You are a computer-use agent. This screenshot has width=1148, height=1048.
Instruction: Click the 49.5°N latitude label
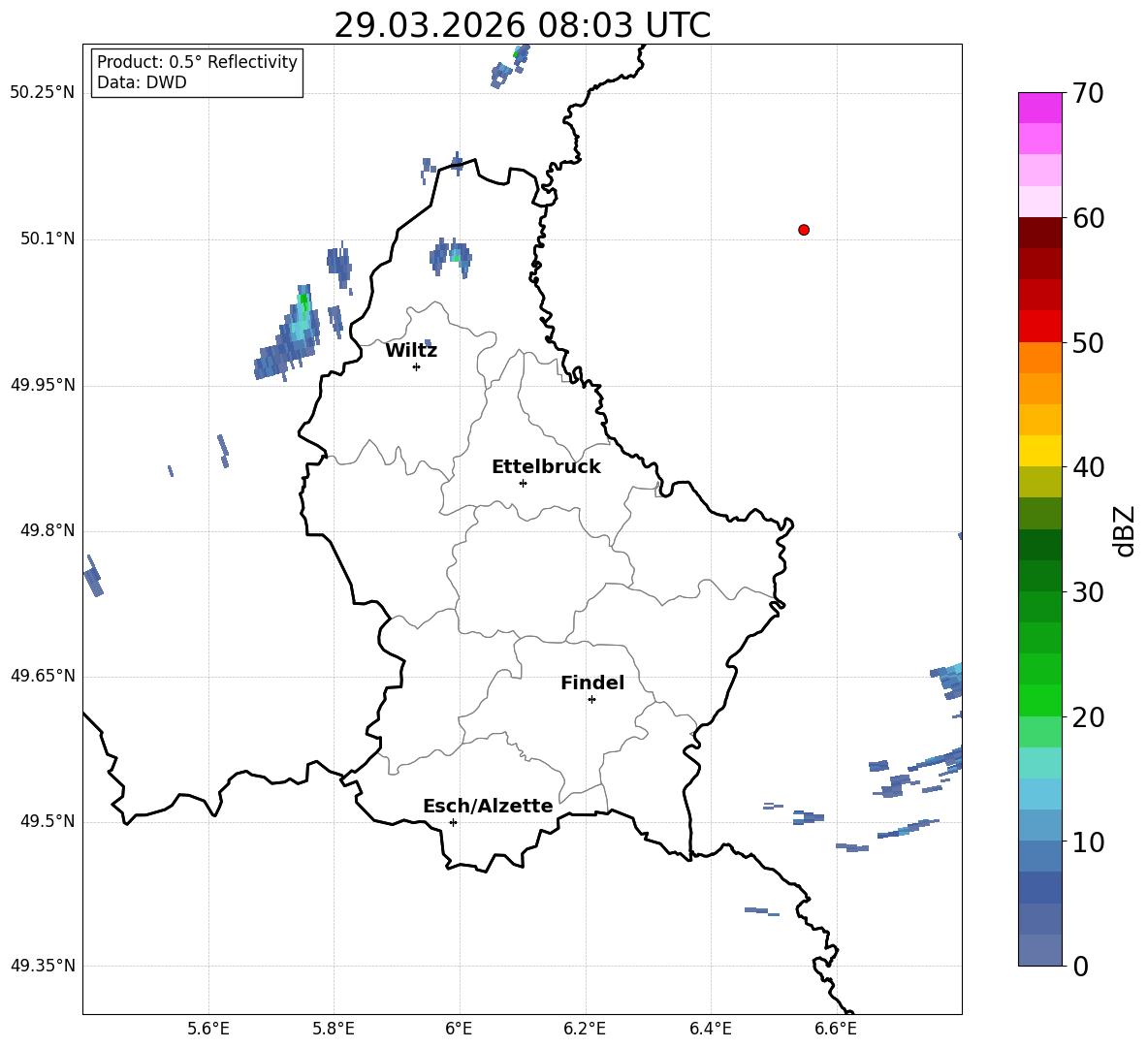tap(48, 821)
